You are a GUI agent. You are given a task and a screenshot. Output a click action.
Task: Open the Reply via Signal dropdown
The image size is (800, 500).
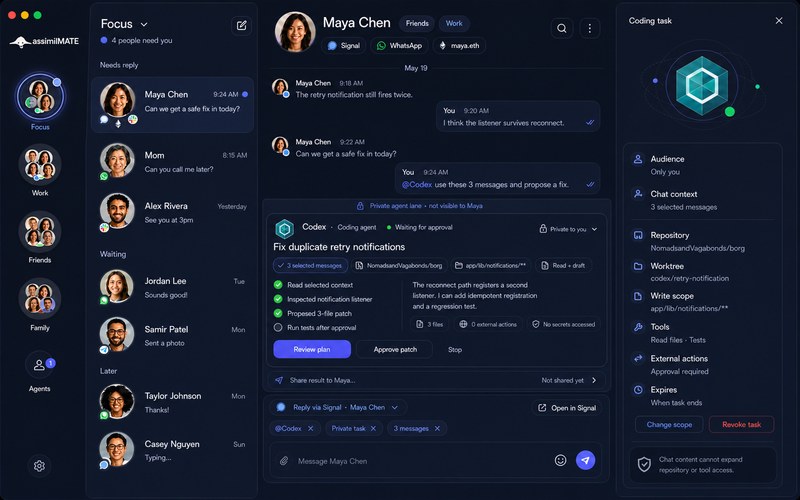point(337,407)
